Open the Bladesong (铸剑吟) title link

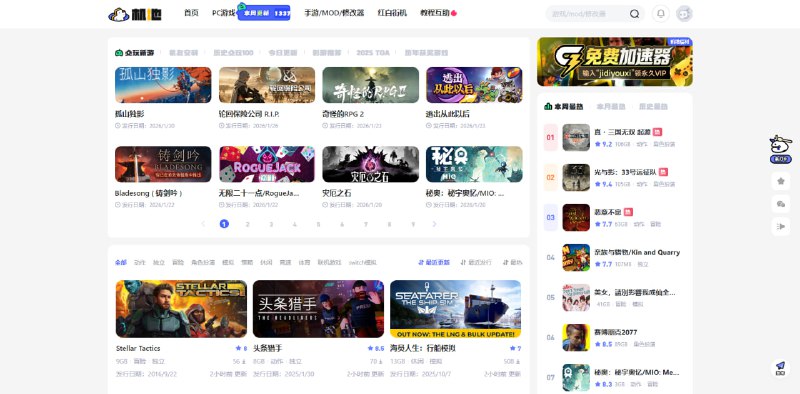pyautogui.click(x=148, y=193)
